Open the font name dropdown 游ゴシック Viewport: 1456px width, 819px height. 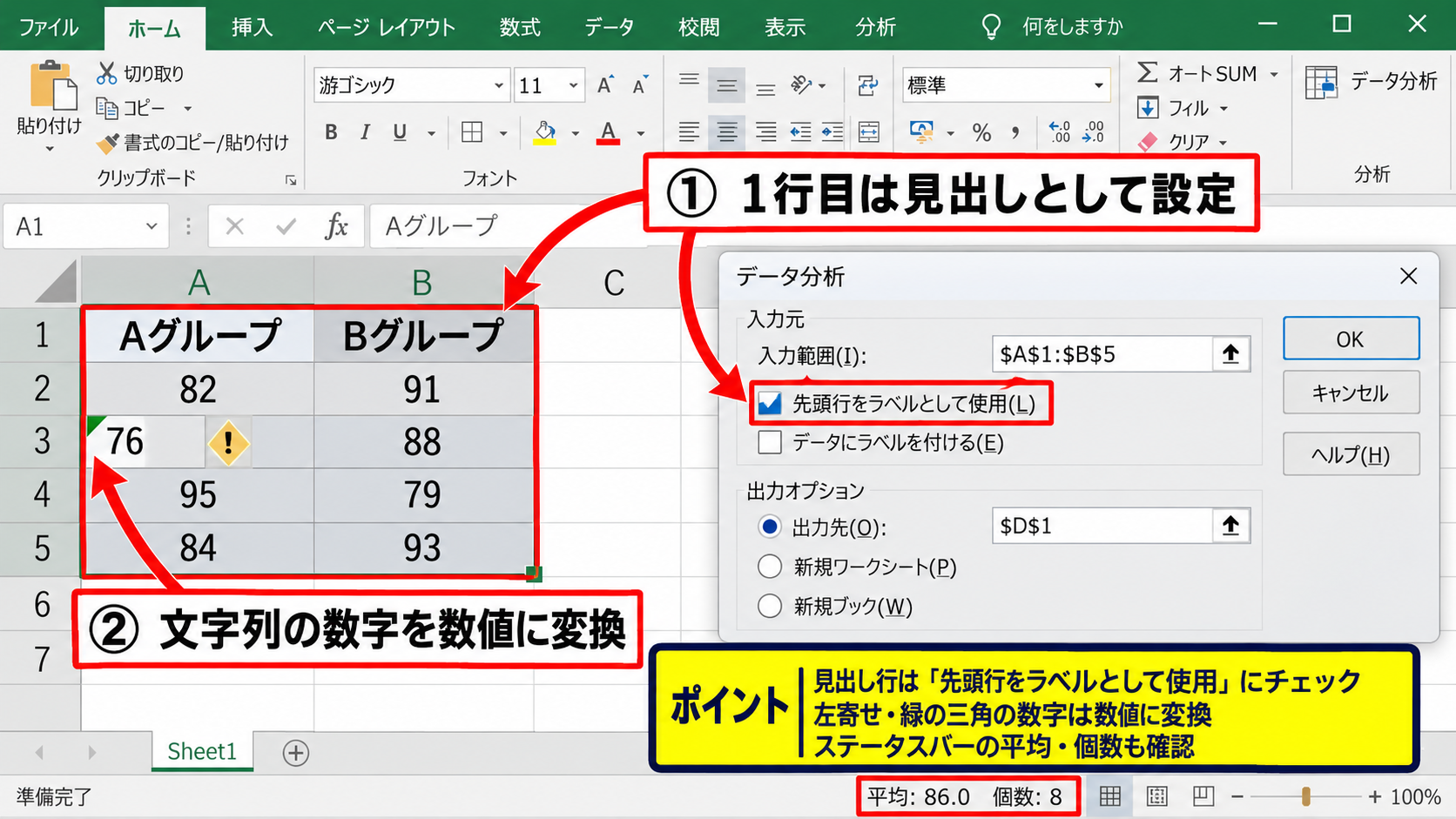498,85
